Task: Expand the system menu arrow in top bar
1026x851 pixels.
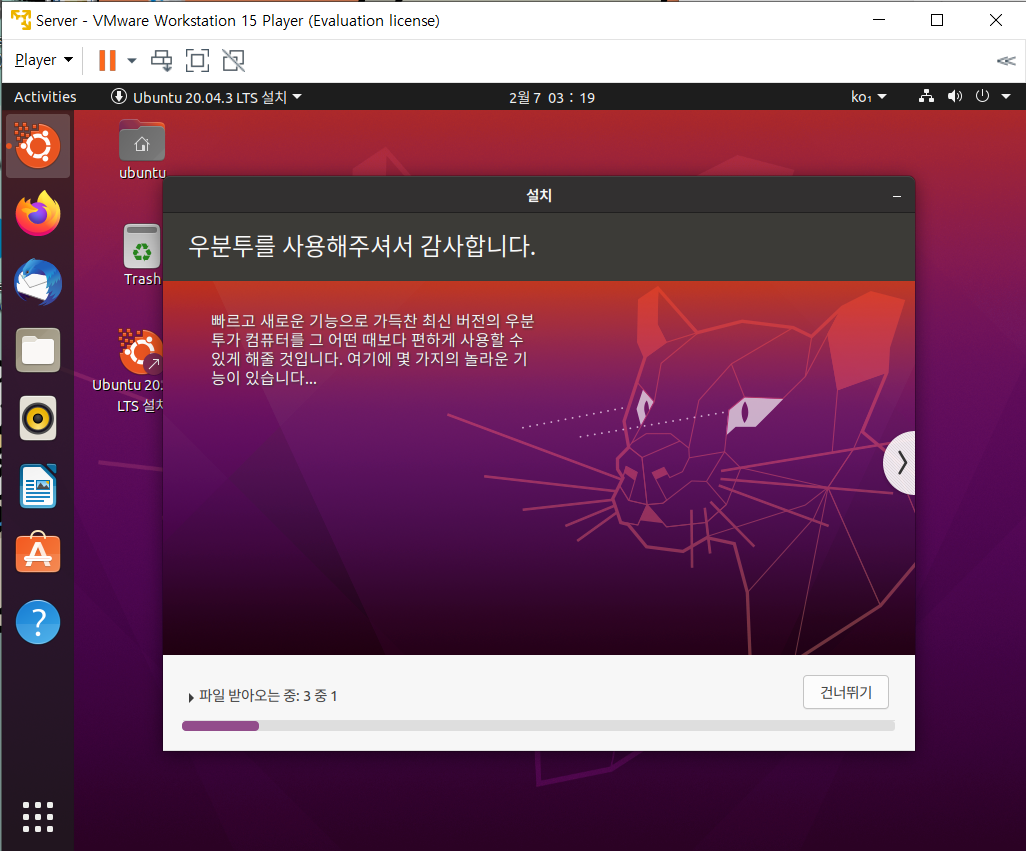Action: coord(1006,97)
